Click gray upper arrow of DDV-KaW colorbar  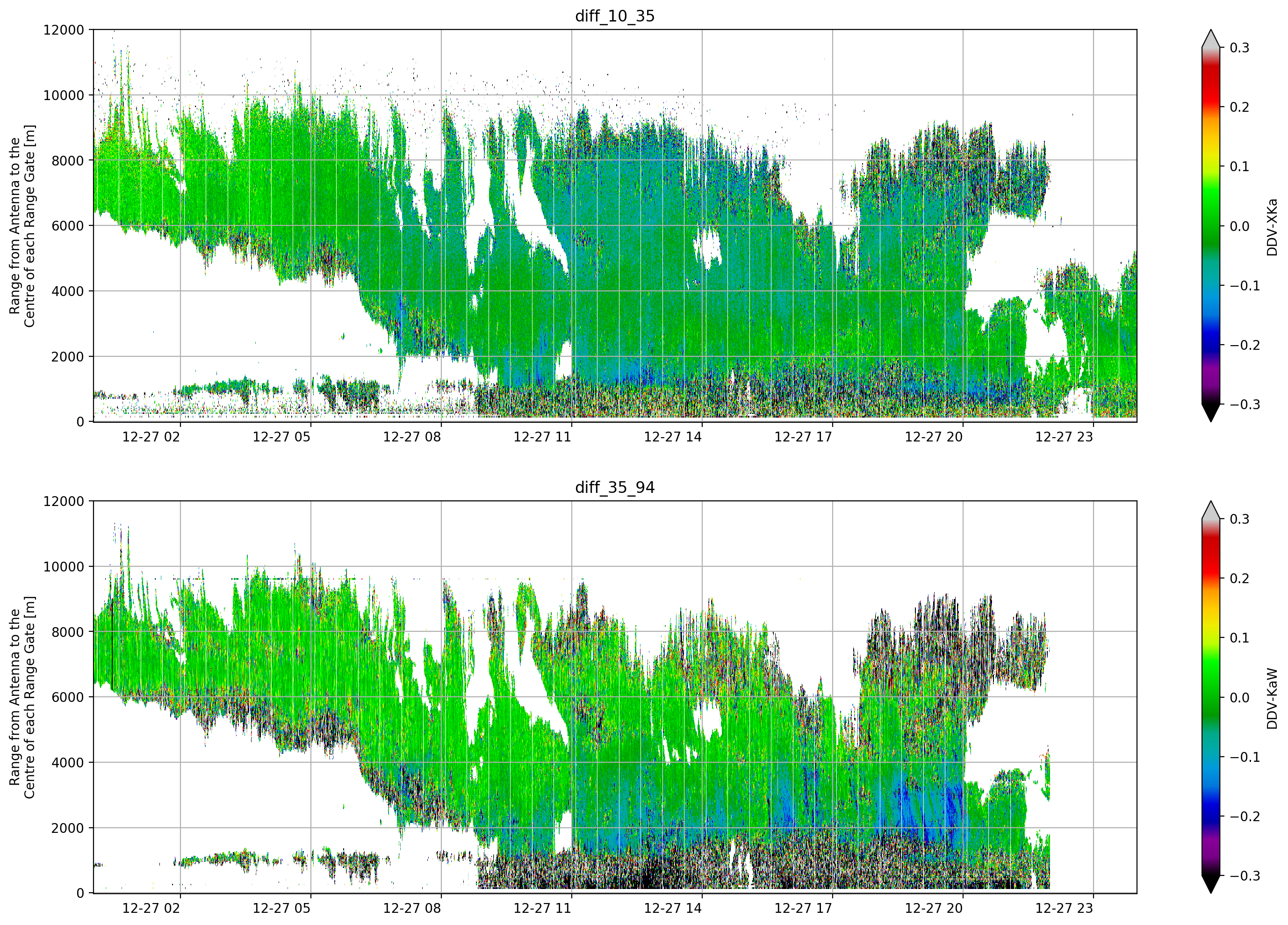(1211, 511)
